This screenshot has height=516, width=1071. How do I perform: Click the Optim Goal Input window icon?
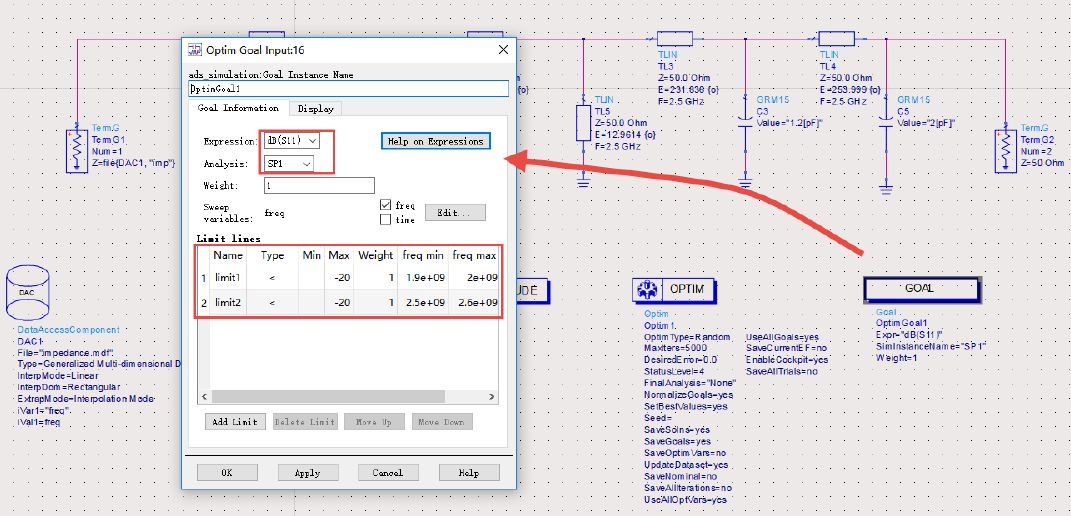(195, 49)
